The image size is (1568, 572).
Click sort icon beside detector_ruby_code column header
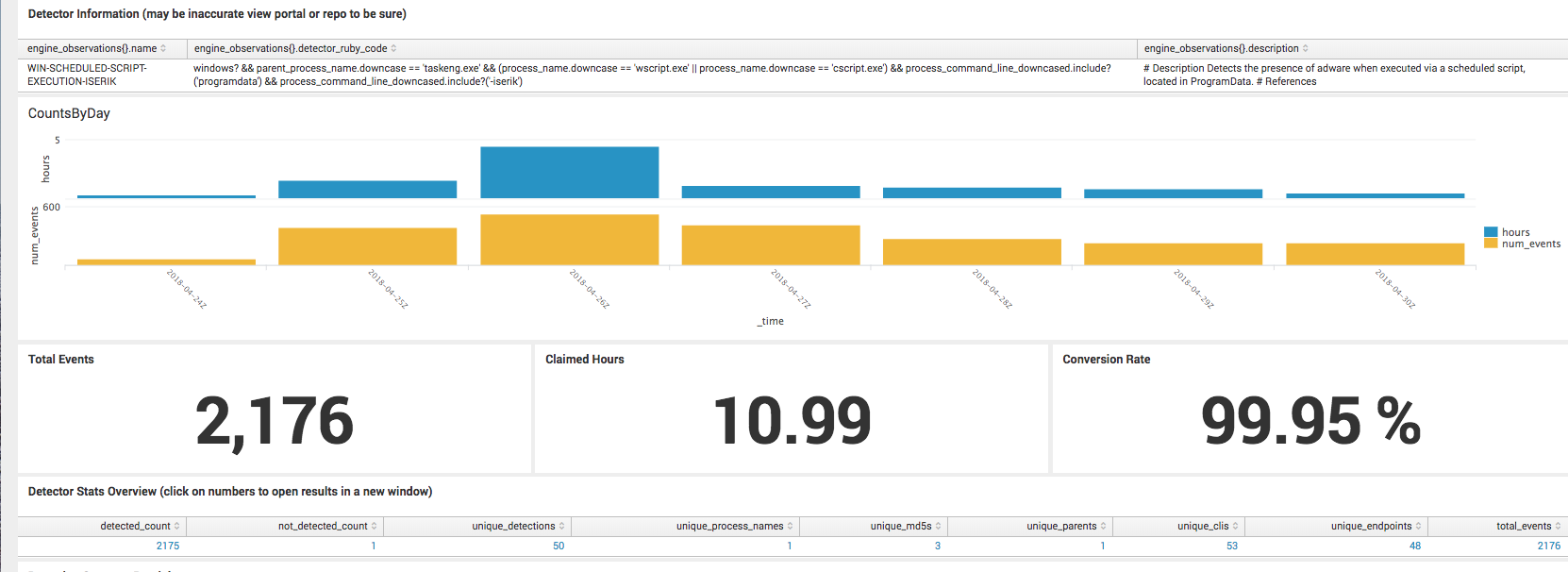tap(393, 48)
